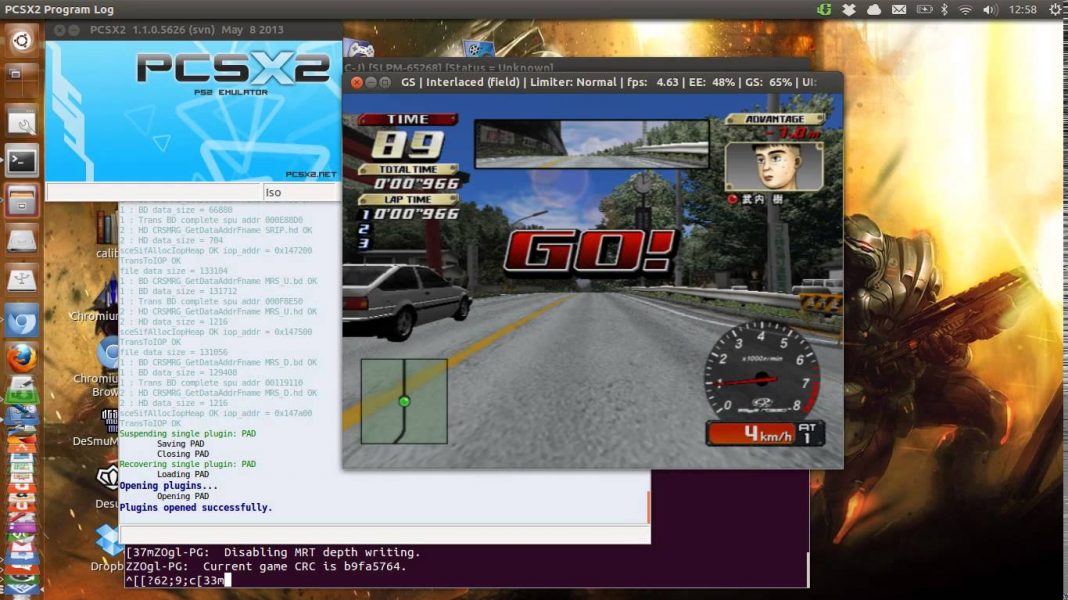The width and height of the screenshot is (1068, 600).
Task: Open the Chromium desktop shortcut
Action: tap(99, 300)
